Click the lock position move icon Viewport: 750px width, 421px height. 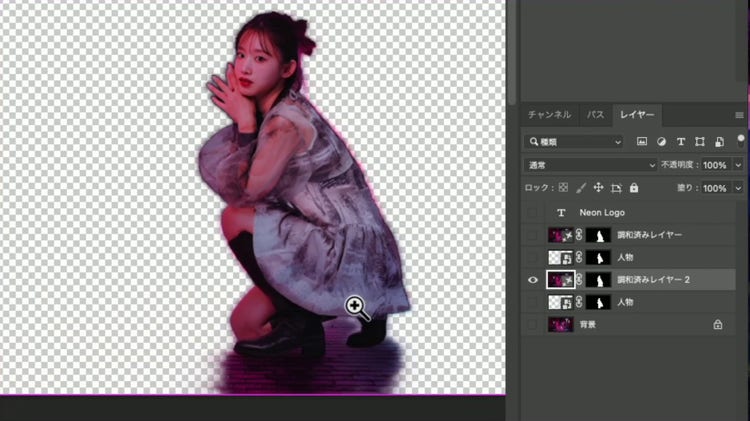point(598,188)
